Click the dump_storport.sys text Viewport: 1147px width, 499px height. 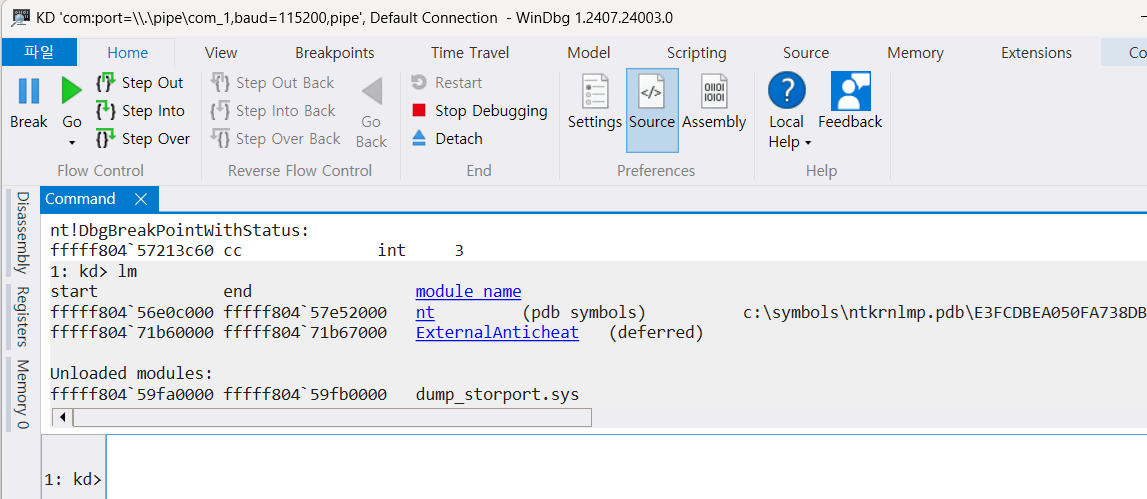click(497, 395)
